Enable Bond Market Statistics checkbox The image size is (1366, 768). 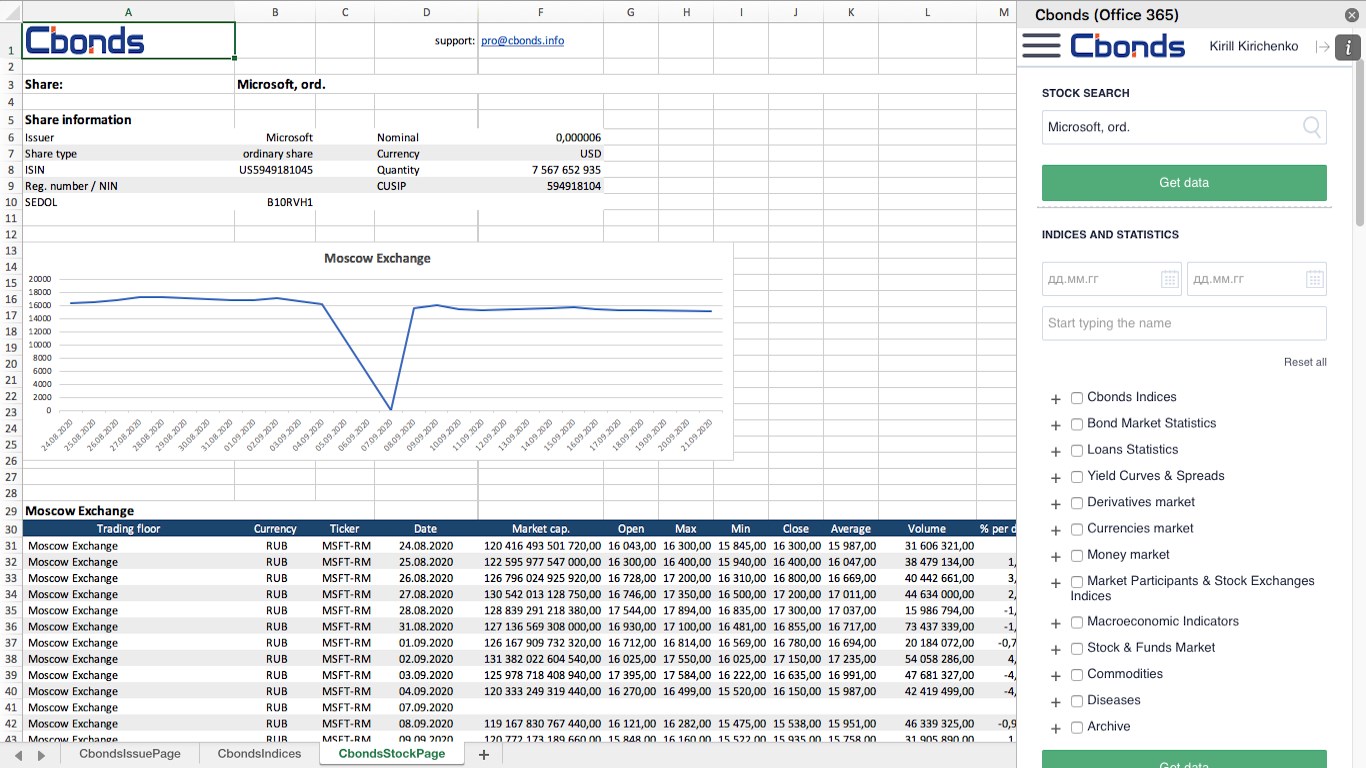[x=1077, y=424]
